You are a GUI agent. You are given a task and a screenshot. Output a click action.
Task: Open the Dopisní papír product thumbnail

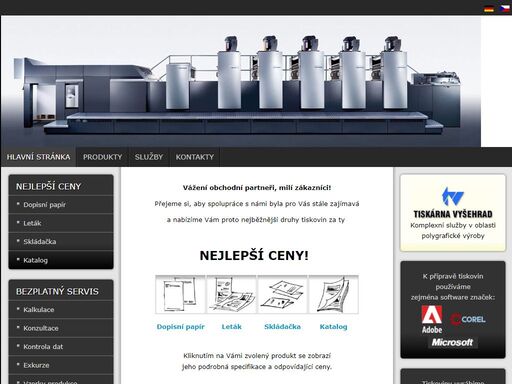pyautogui.click(x=180, y=295)
